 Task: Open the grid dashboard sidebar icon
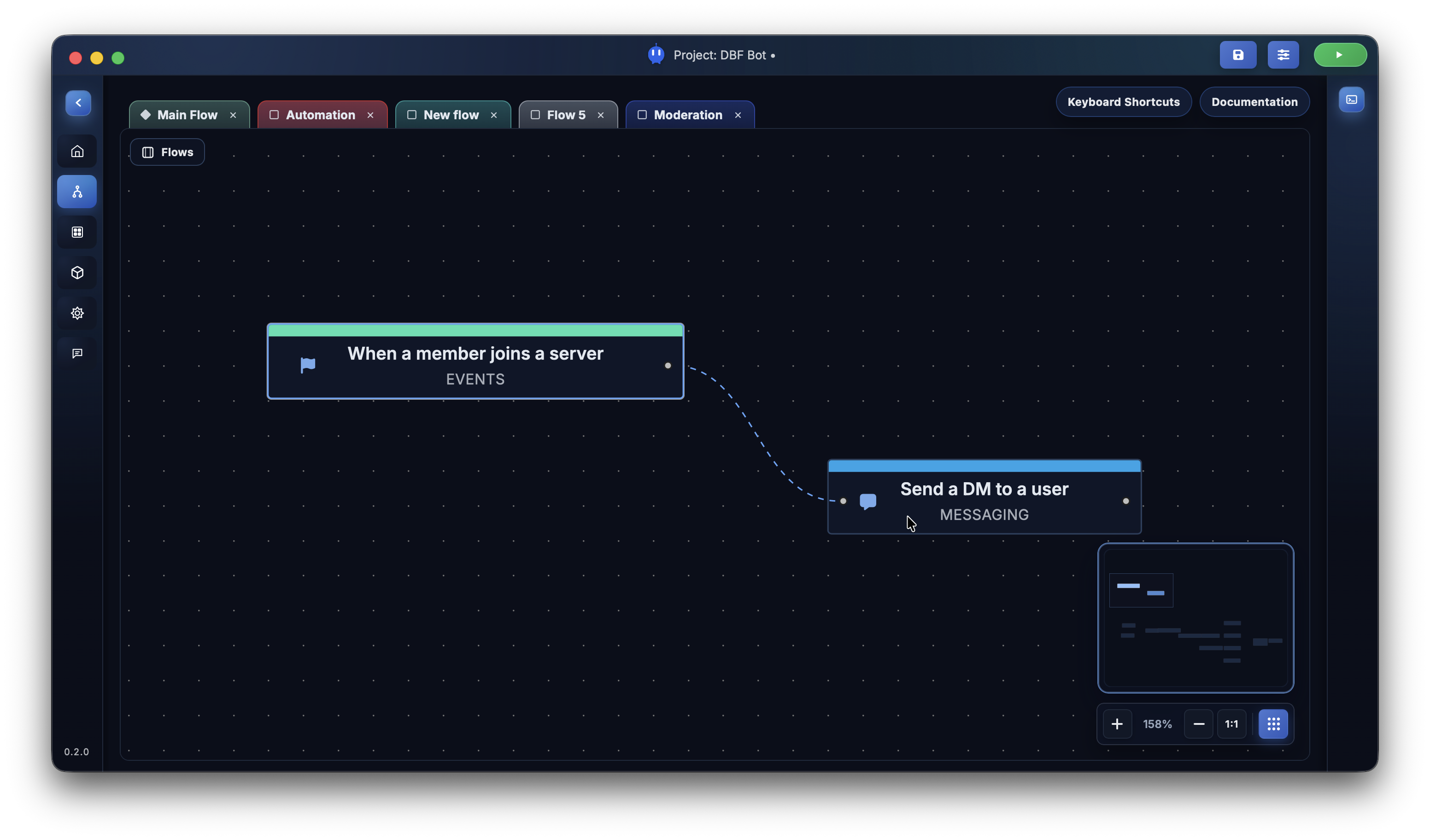[x=77, y=232]
